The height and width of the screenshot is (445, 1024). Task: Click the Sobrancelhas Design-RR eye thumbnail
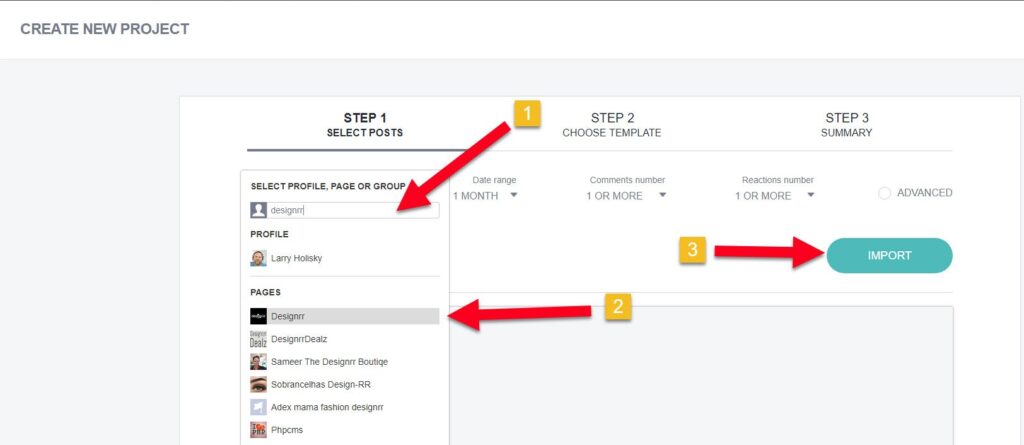258,384
